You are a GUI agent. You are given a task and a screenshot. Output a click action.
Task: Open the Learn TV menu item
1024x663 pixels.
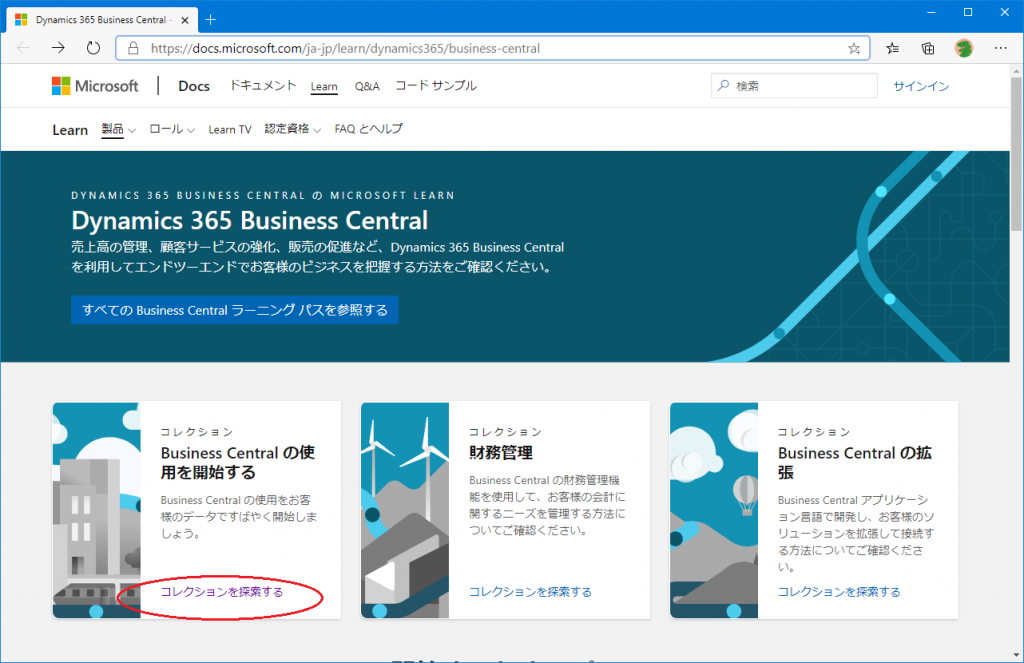tap(230, 129)
